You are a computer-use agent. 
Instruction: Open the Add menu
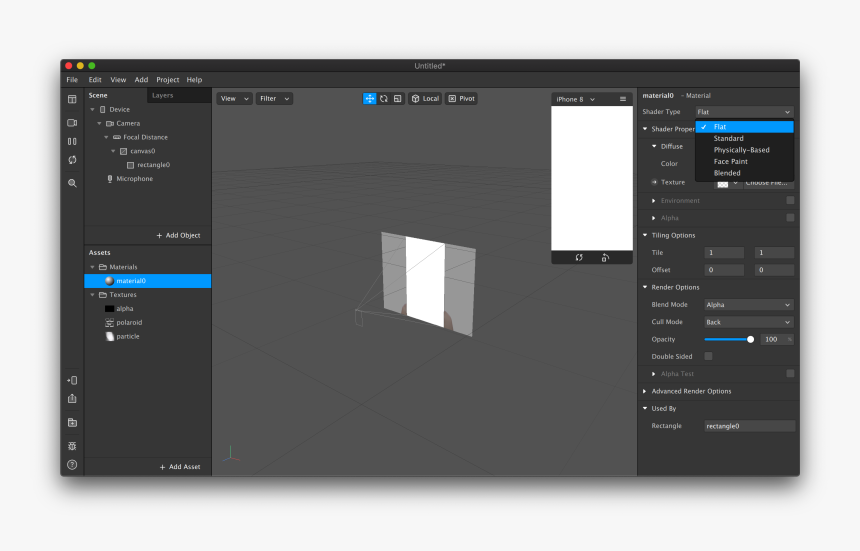click(141, 79)
